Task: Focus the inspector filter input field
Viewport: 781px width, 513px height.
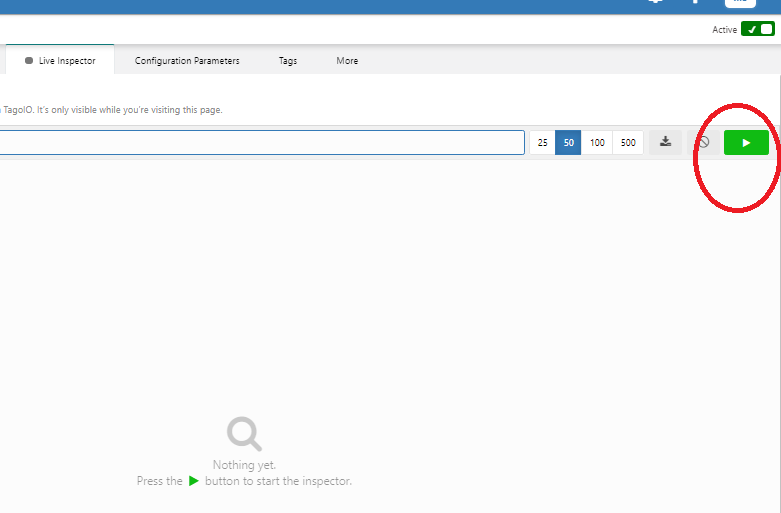Action: 261,142
